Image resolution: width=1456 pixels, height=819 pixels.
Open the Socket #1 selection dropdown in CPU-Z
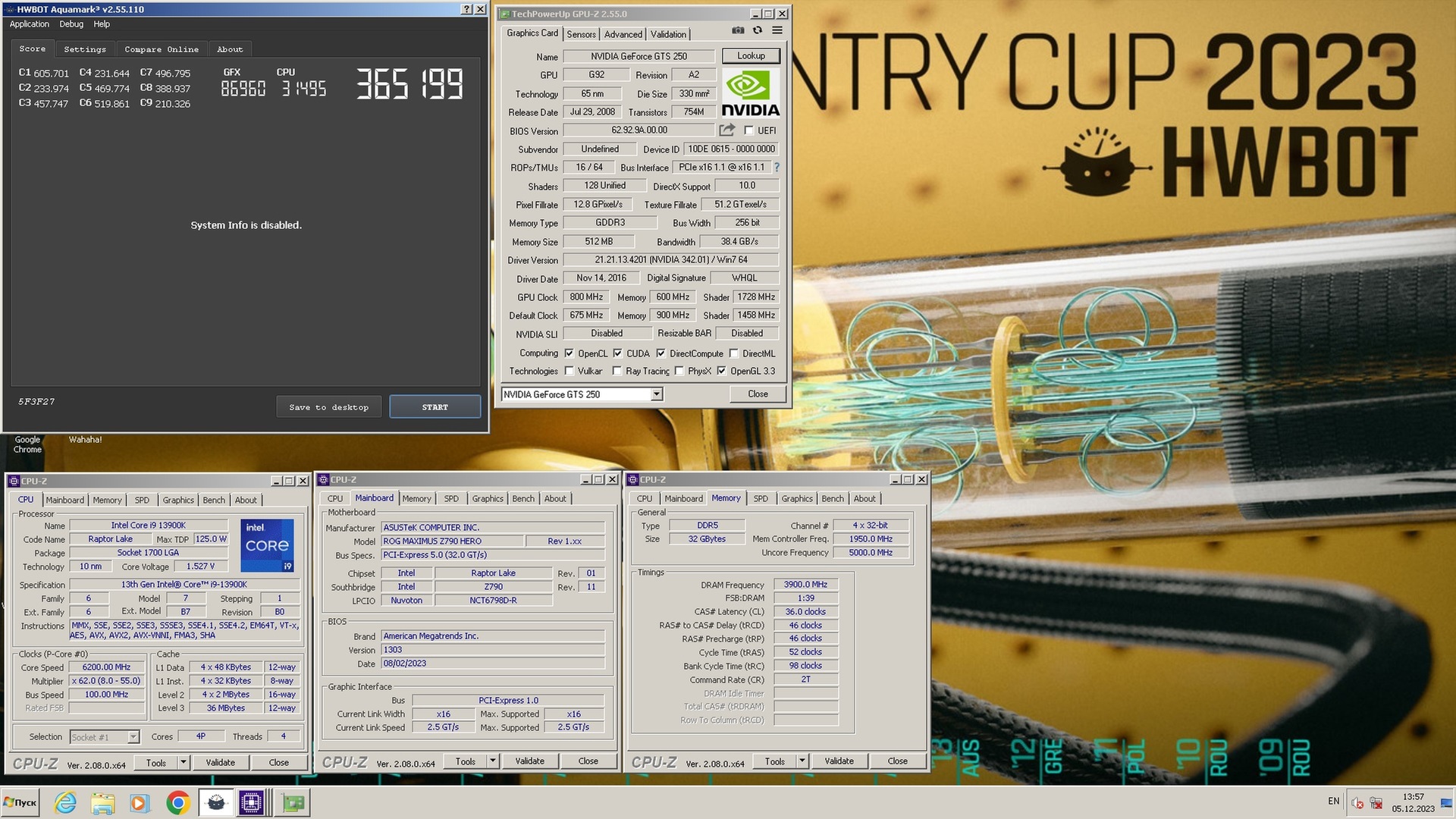pyautogui.click(x=104, y=737)
